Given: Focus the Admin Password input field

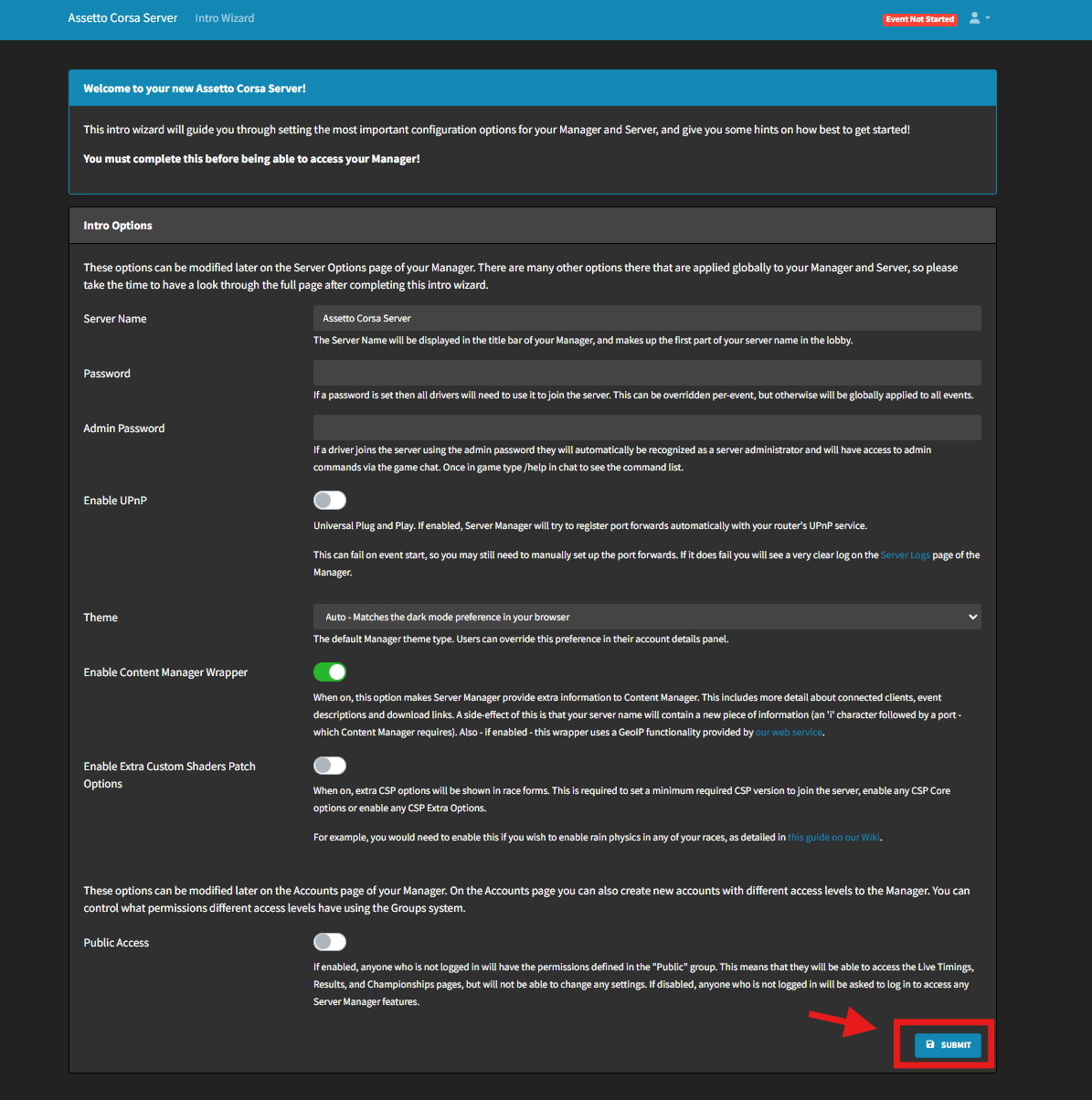Looking at the screenshot, I should coord(647,428).
